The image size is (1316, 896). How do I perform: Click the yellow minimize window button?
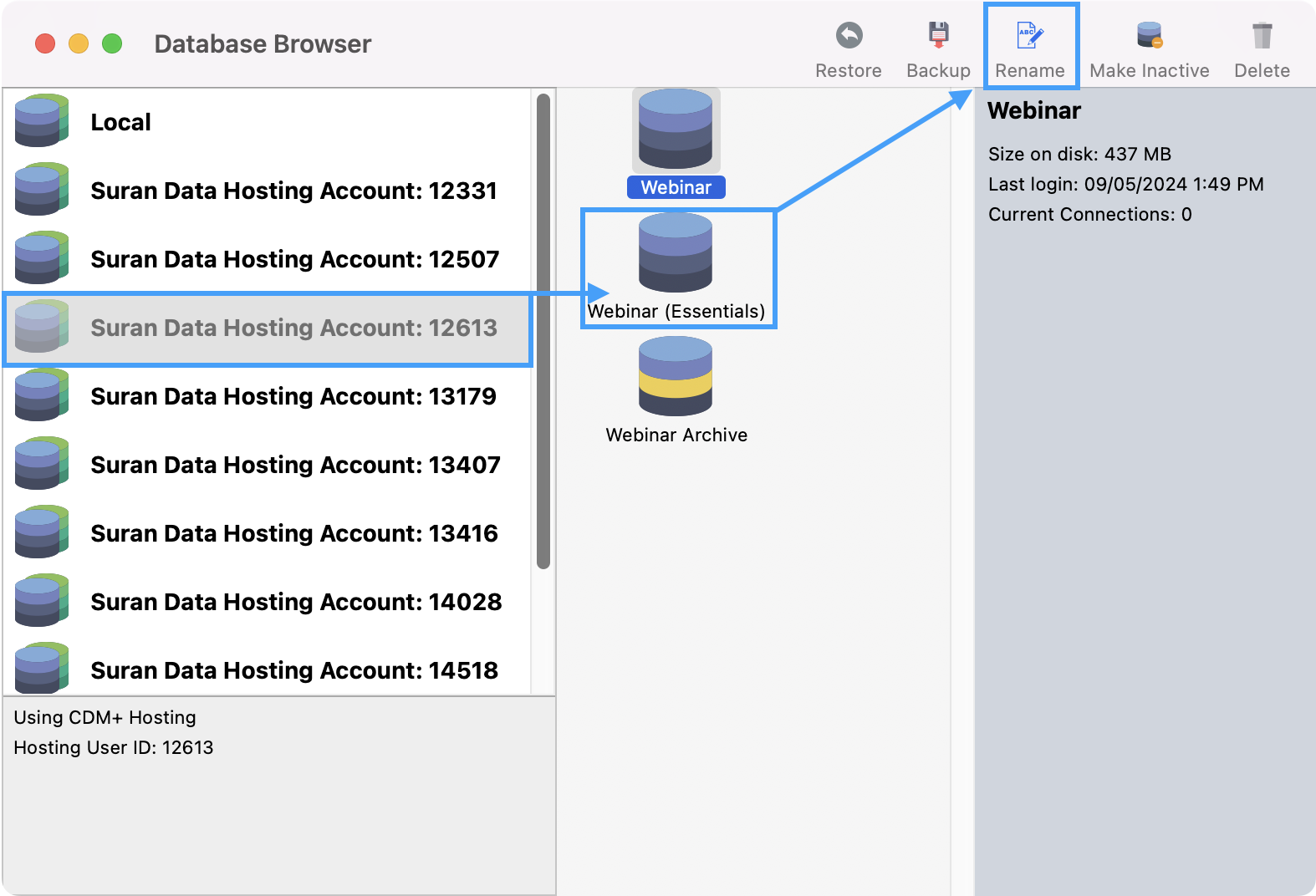coord(79,43)
